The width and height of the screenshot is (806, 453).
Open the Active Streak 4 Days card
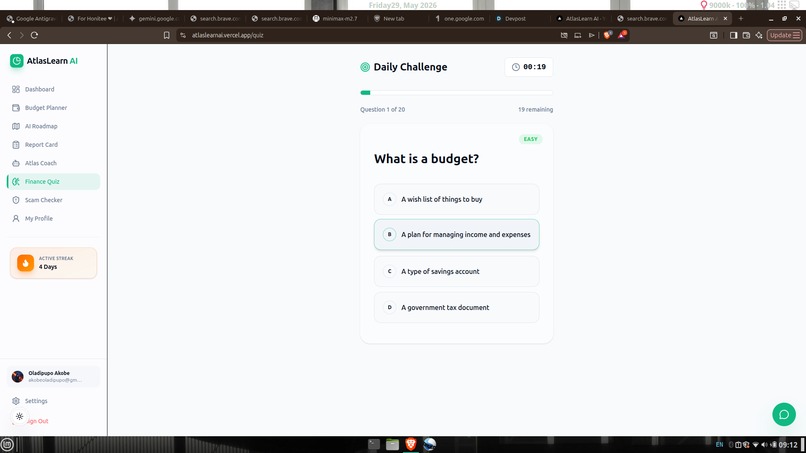point(53,263)
